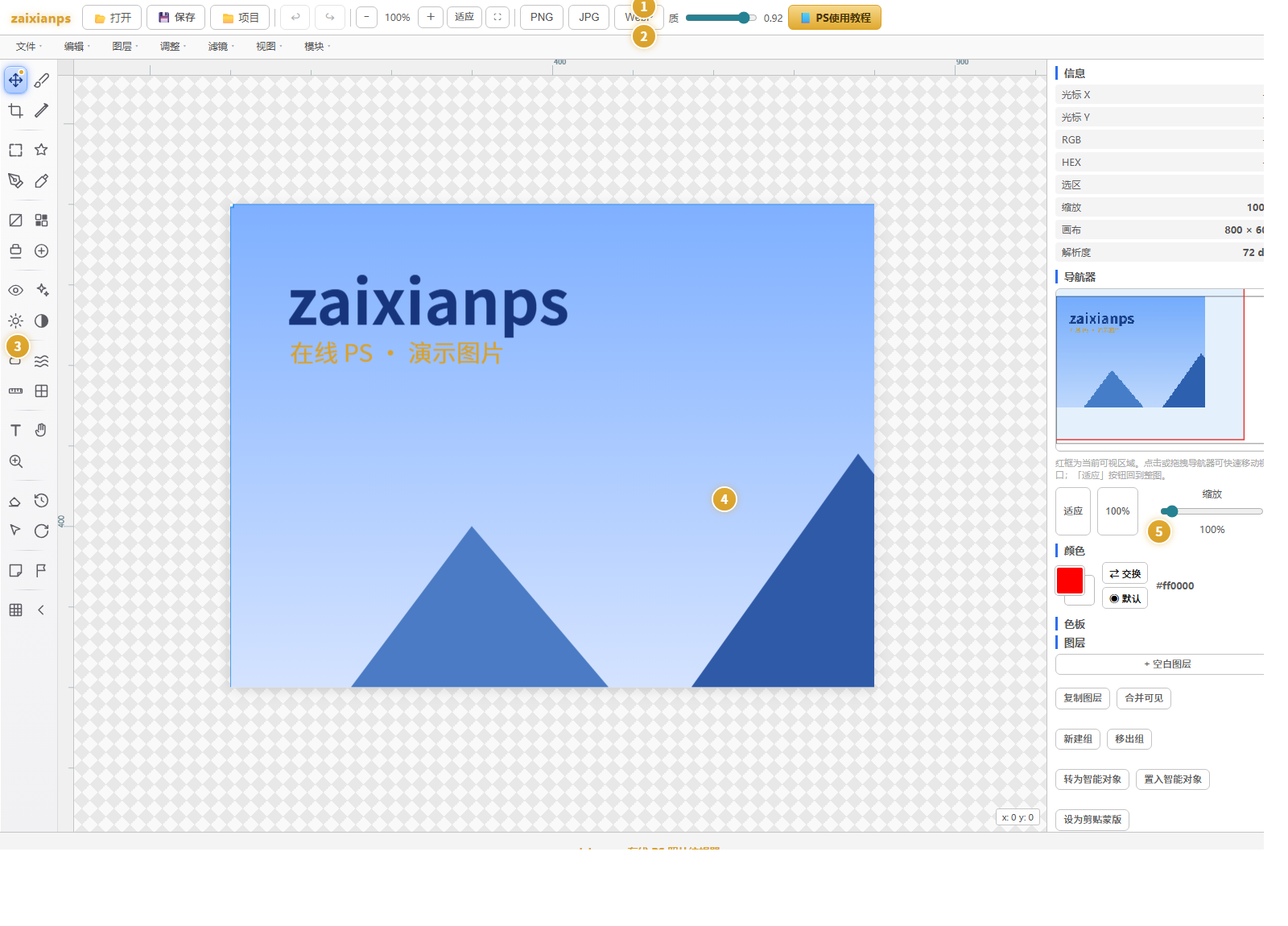The height and width of the screenshot is (926, 1288).
Task: Export as JPG
Action: 589,17
